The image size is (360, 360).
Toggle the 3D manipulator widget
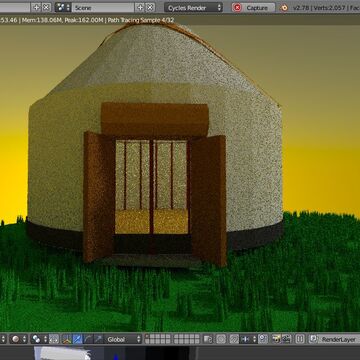click(x=67, y=339)
